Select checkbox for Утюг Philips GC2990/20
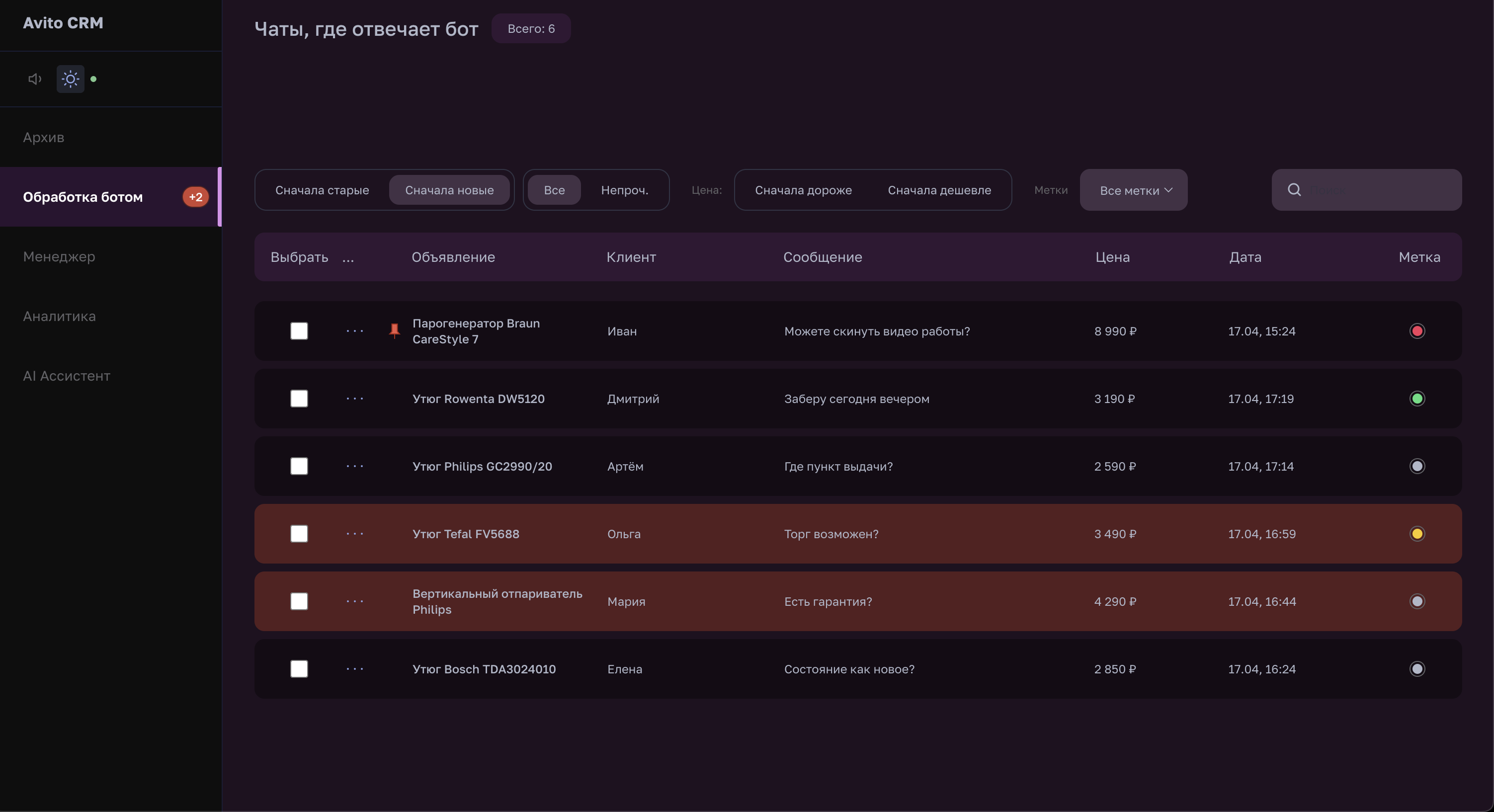The image size is (1494, 812). tap(299, 466)
